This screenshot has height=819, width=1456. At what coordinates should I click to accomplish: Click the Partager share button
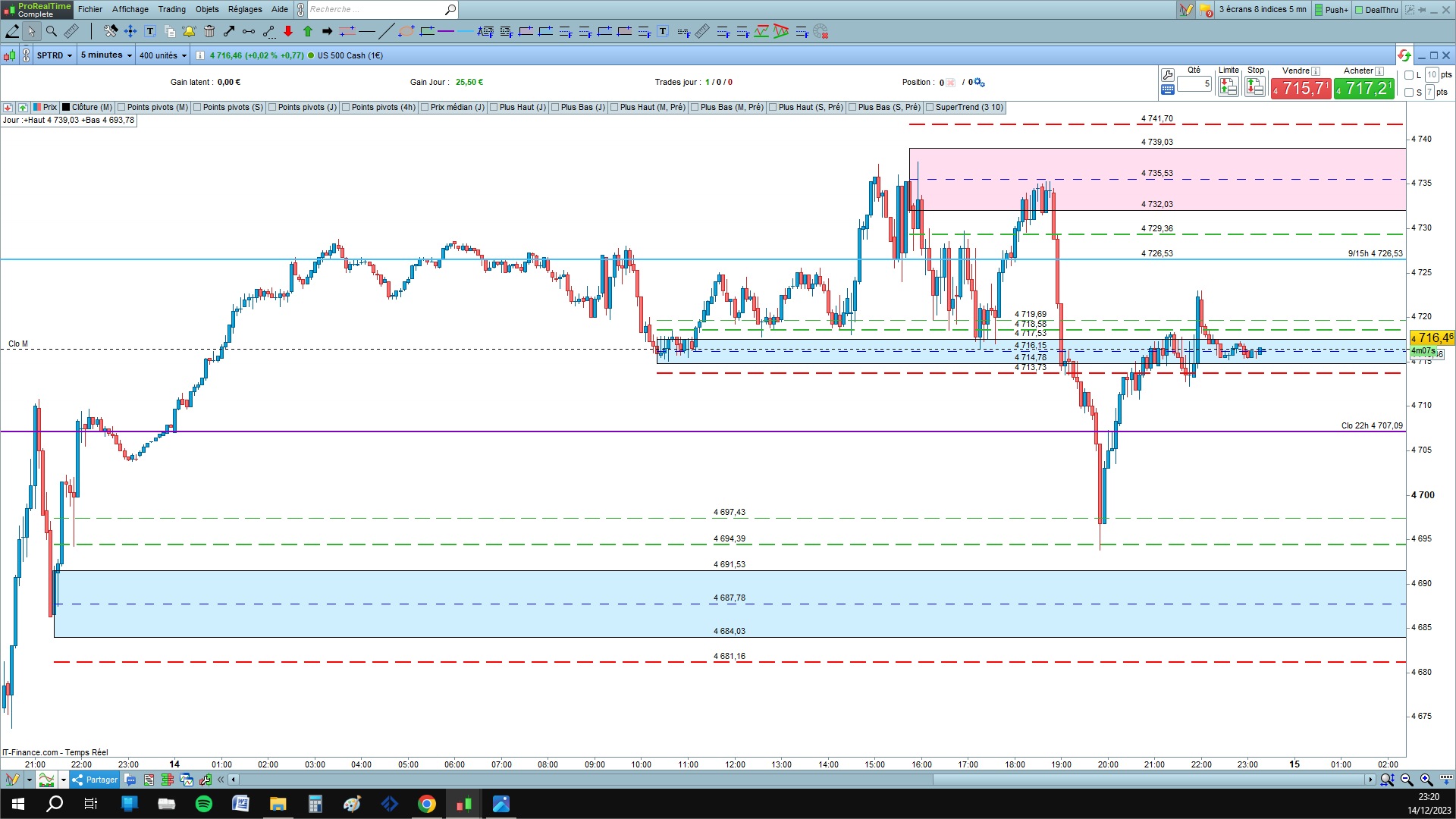95,780
